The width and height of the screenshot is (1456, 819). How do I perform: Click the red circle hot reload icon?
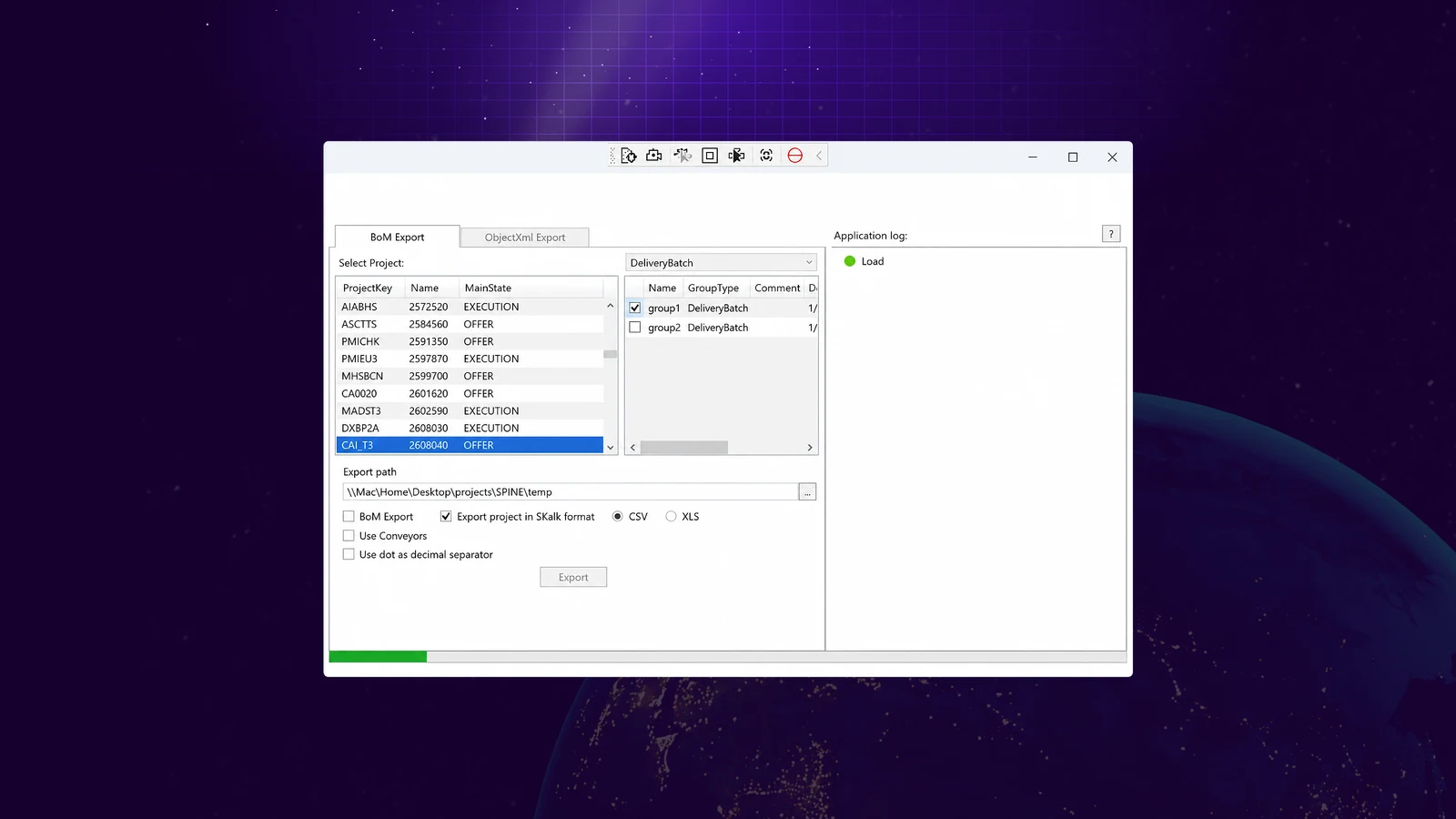(794, 156)
